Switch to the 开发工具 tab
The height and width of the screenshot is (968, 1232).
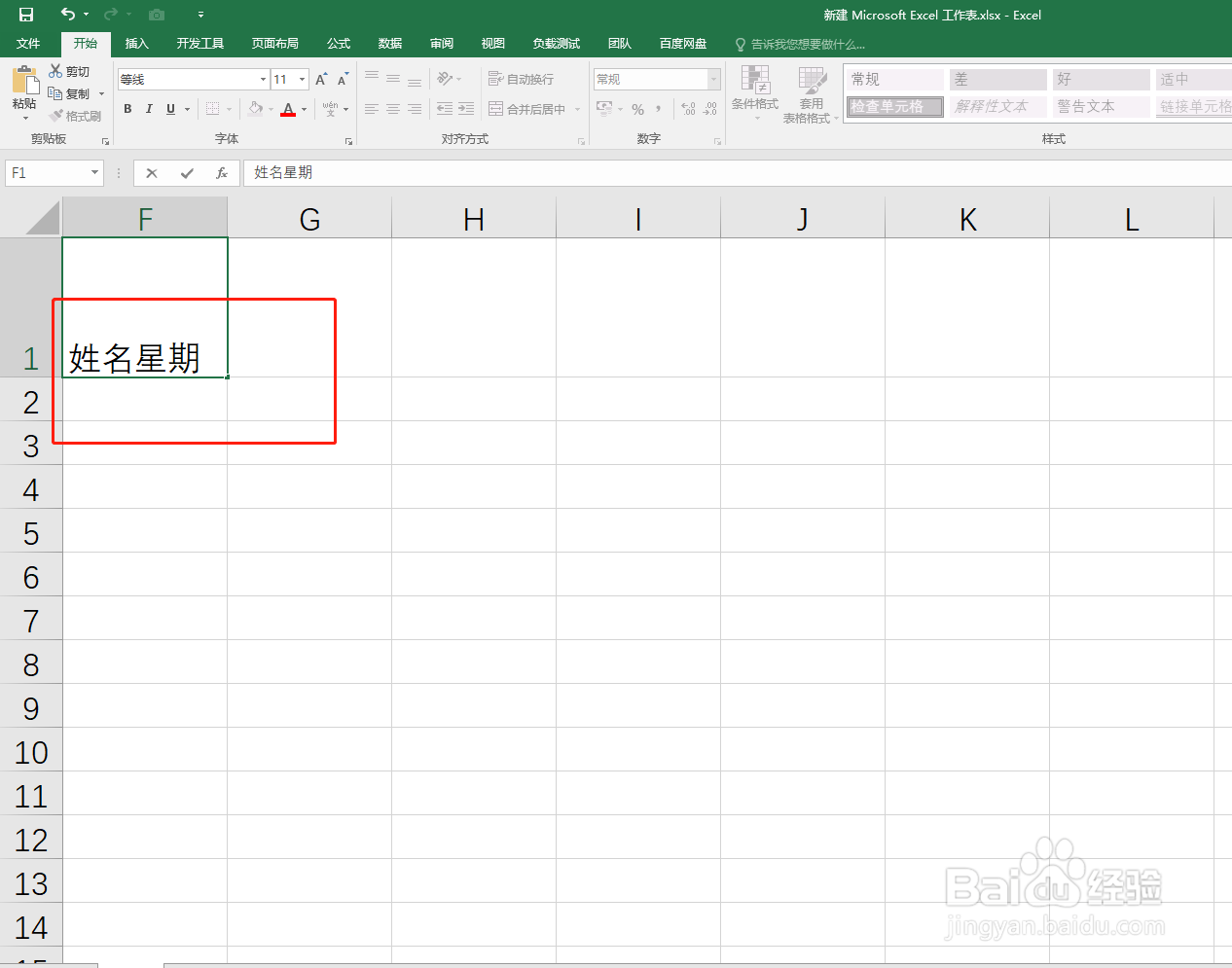(199, 44)
